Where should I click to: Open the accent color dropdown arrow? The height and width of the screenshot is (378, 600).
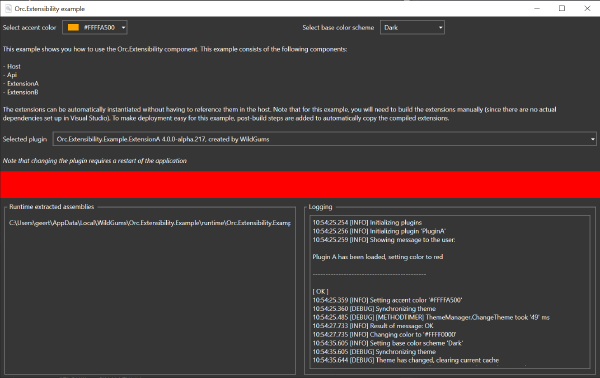click(x=123, y=28)
